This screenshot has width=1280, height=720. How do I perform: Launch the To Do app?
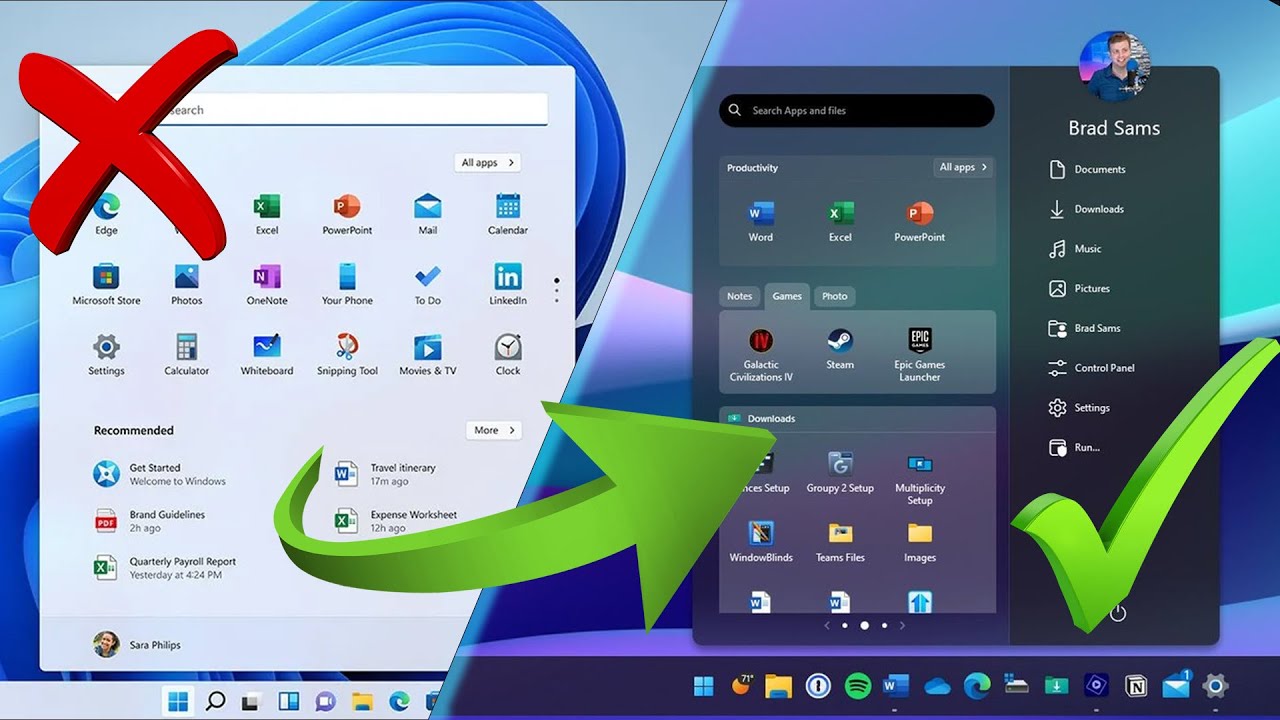click(x=427, y=284)
